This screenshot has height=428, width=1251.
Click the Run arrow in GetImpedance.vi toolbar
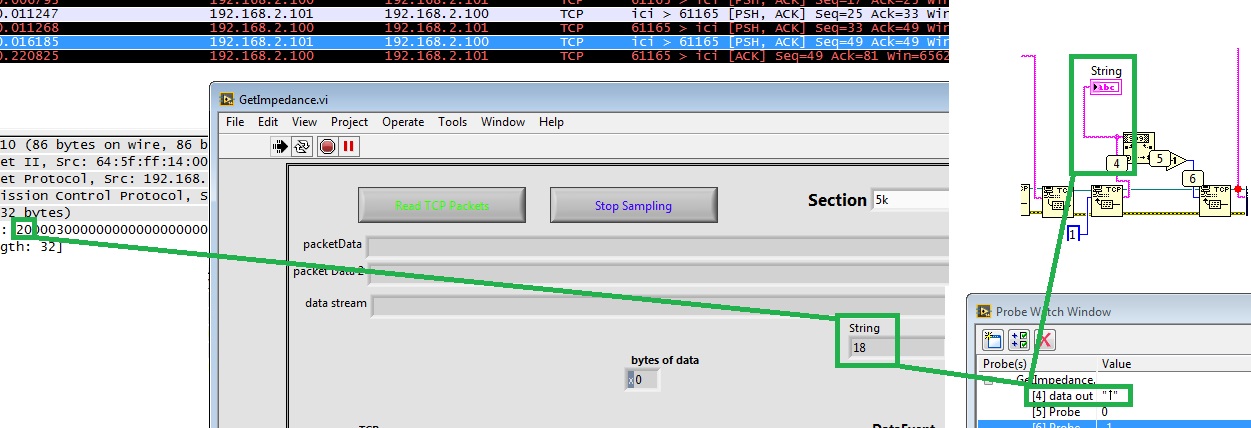click(x=280, y=146)
